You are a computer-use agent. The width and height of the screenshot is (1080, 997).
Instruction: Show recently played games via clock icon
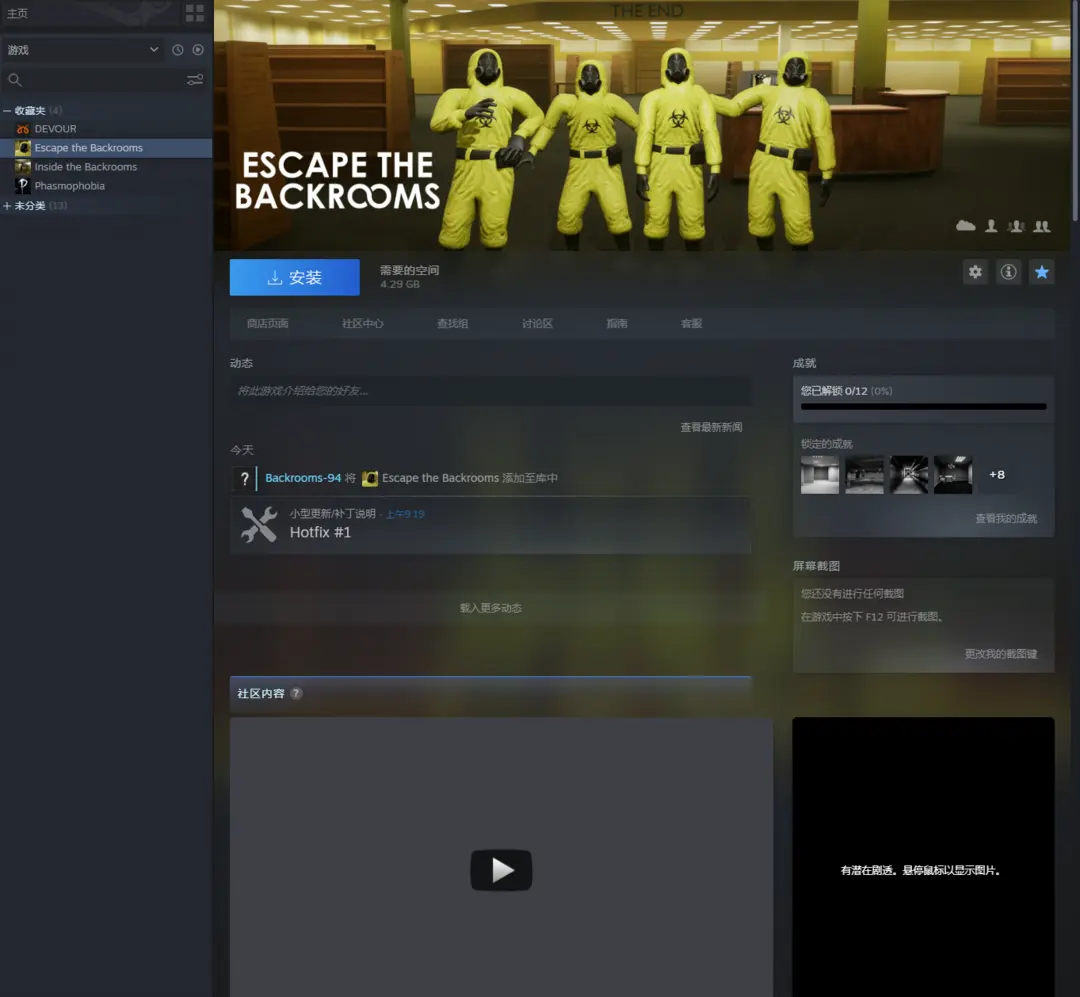point(178,50)
